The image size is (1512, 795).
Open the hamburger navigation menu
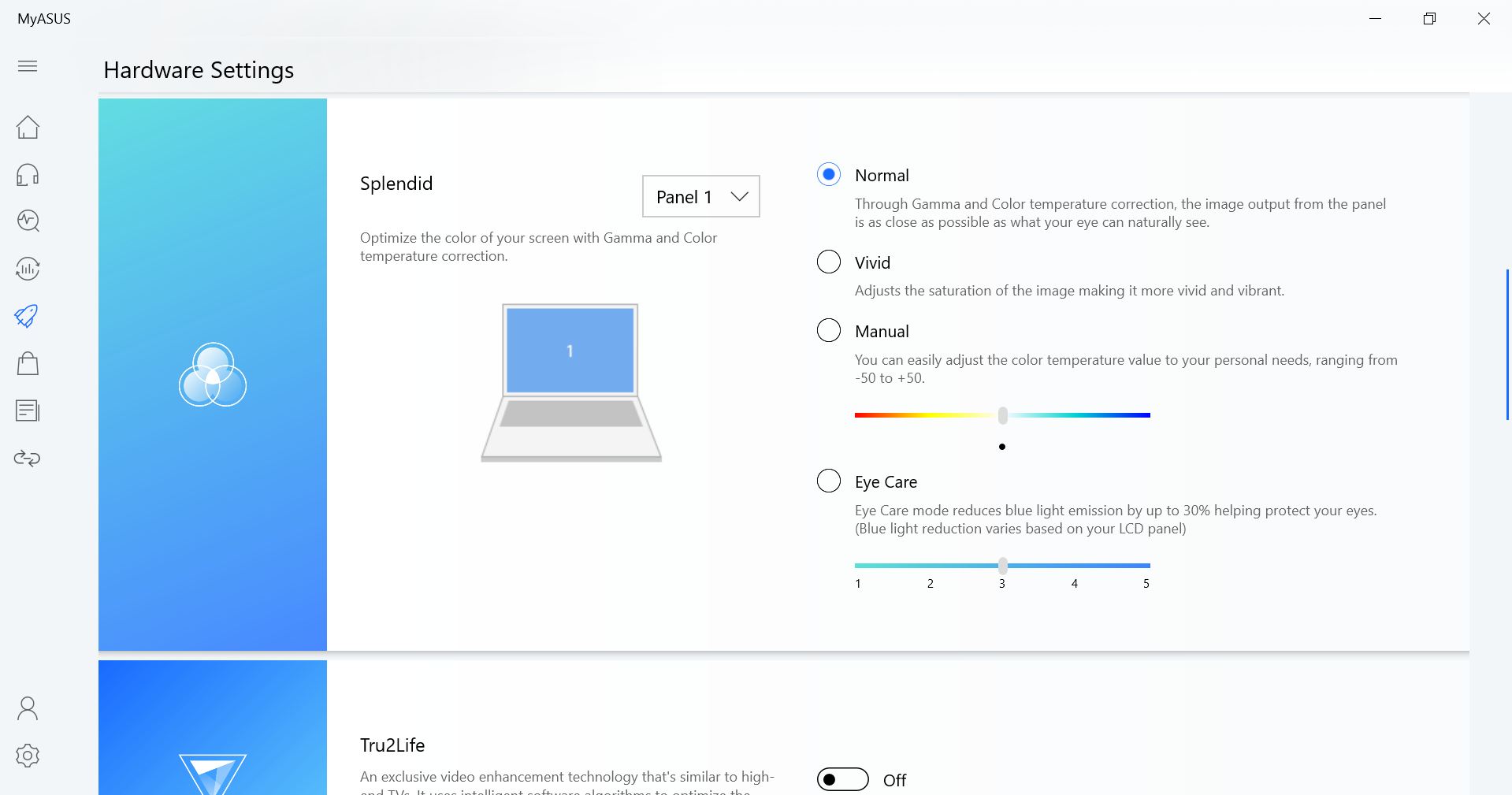[x=28, y=66]
